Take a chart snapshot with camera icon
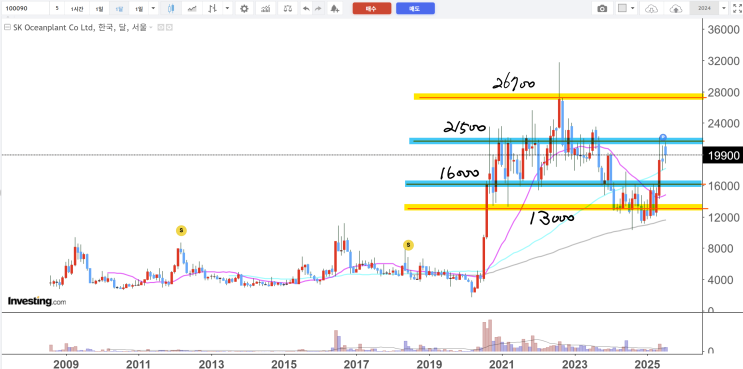This screenshot has width=743, height=369. 602,9
